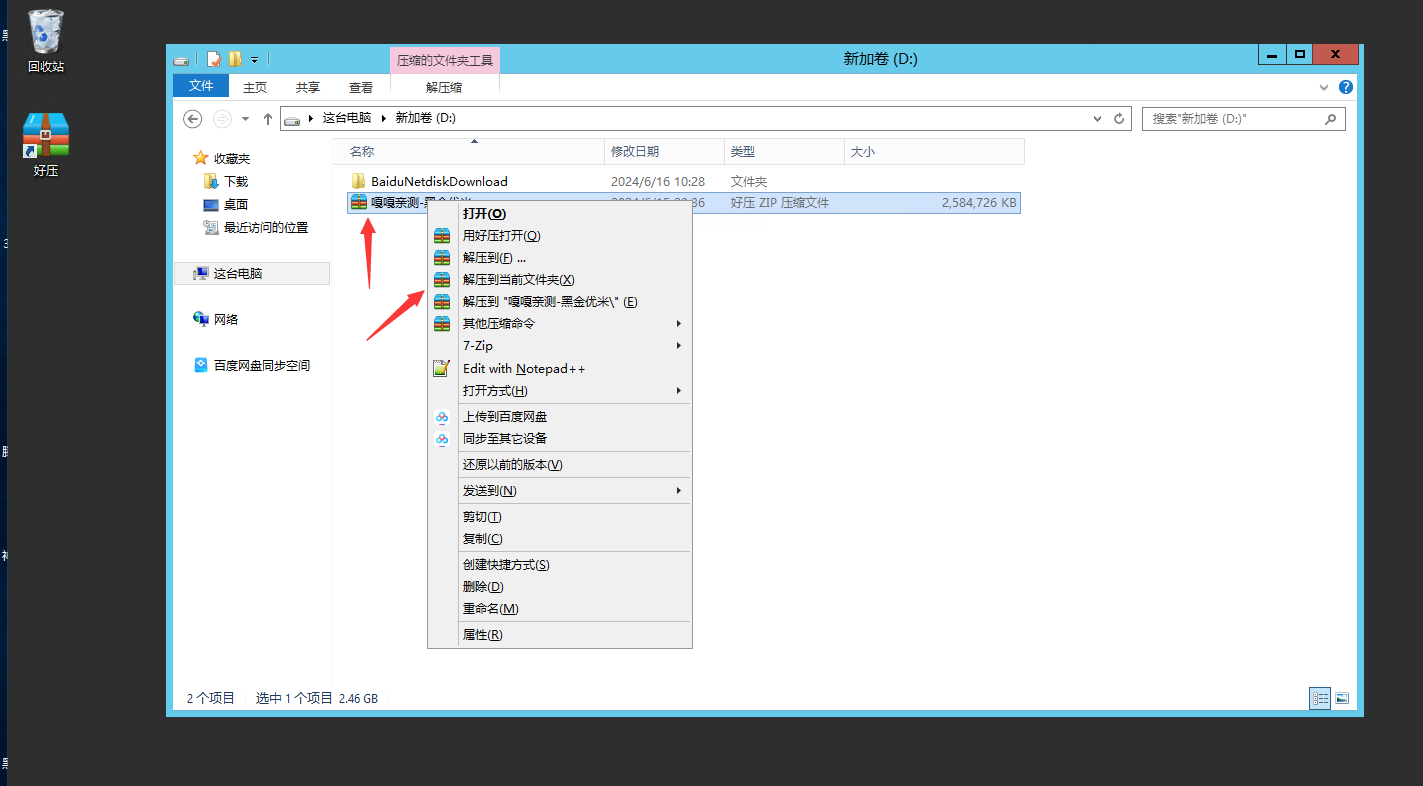
Task: Switch to the 主页 ribbon tab
Action: click(255, 87)
